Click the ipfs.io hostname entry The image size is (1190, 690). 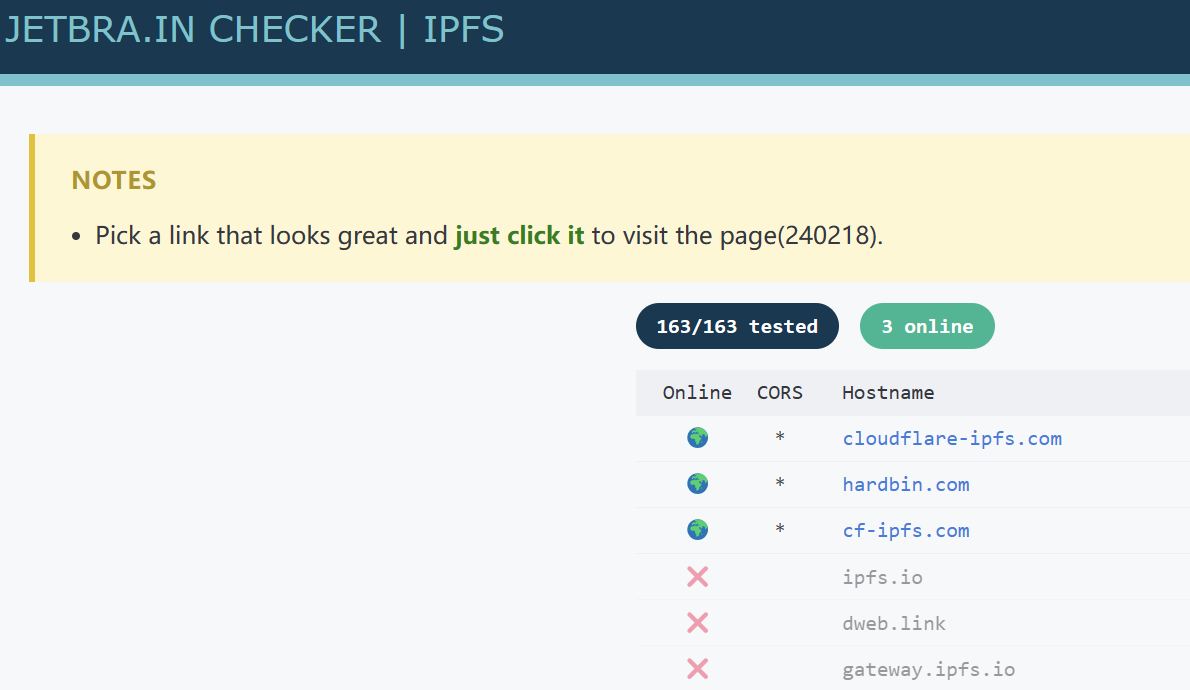click(x=882, y=577)
